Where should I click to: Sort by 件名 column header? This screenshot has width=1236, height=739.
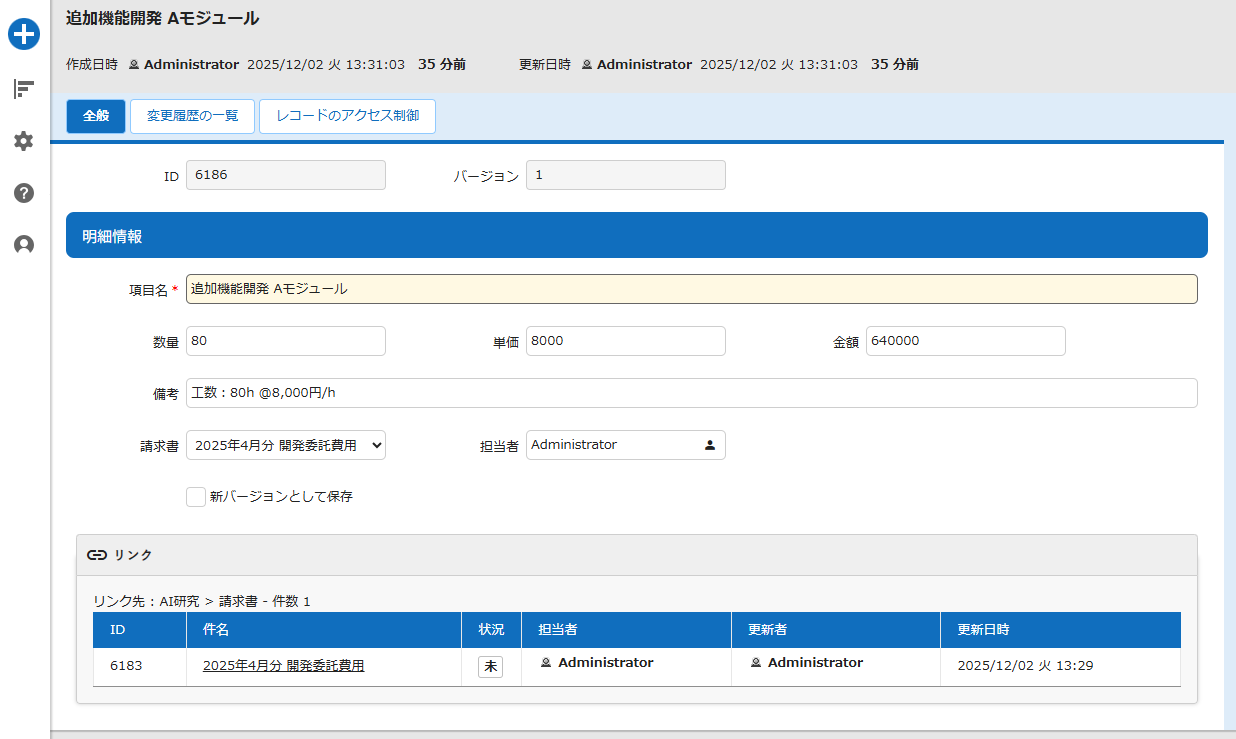tap(324, 630)
